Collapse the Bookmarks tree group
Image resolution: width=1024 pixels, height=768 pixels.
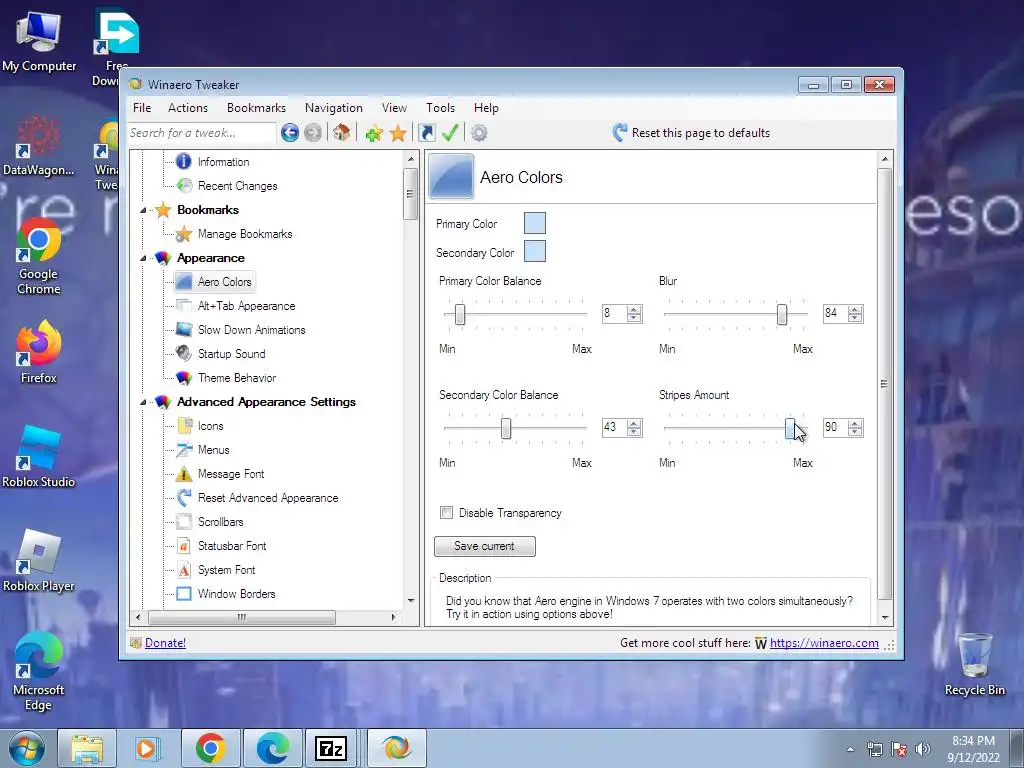(x=143, y=210)
